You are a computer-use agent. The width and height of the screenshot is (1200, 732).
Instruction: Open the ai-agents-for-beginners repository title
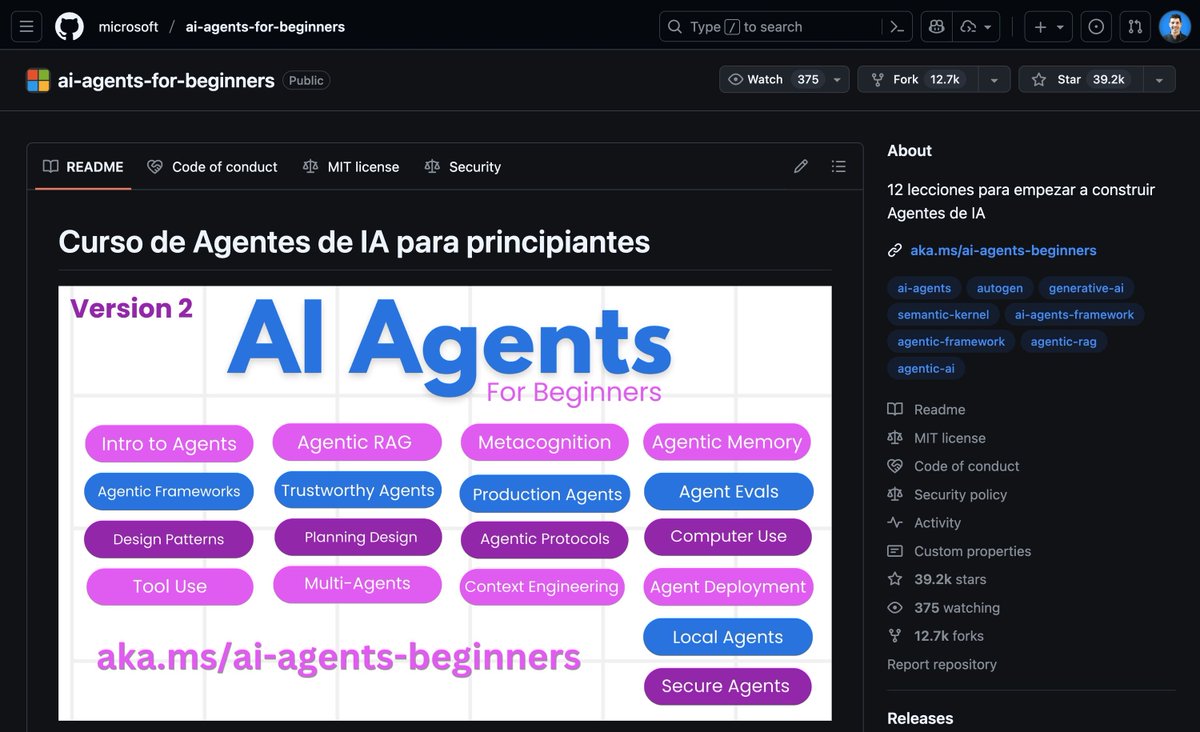tap(166, 80)
